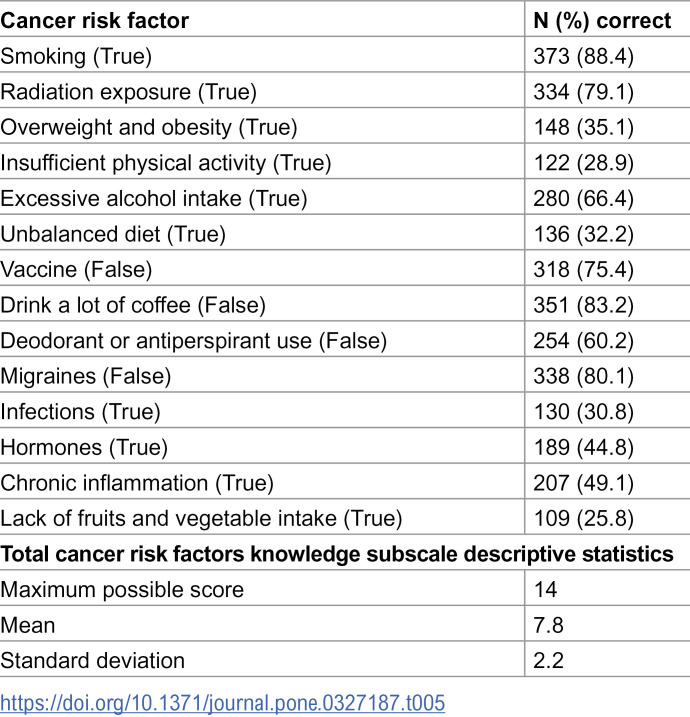Viewport: 690px width, 717px height.
Task: Select the Smoking (True) row label
Action: pyautogui.click(x=76, y=57)
